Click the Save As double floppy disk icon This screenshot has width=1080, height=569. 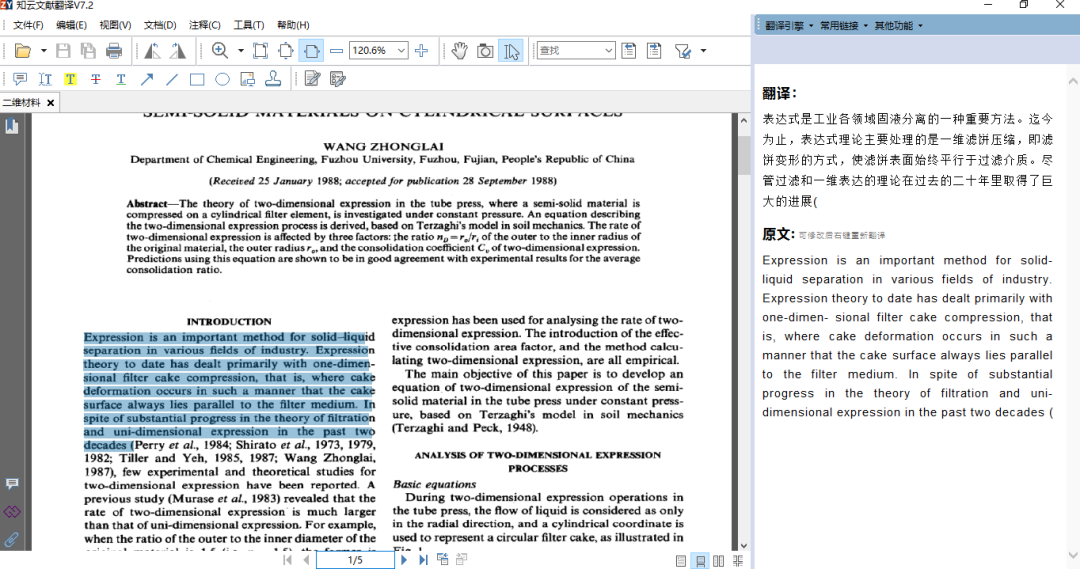pyautogui.click(x=88, y=51)
